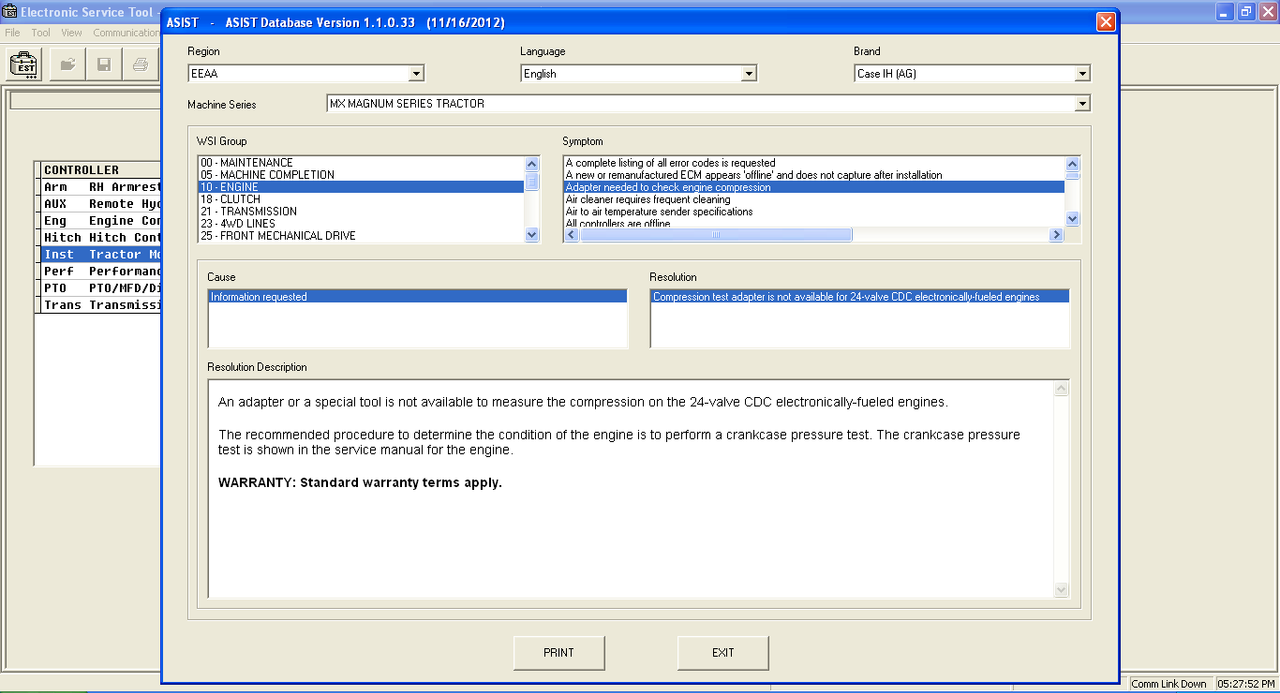Select the AUX Remote controller row
Screen dimensions: 1280x693
(101, 204)
